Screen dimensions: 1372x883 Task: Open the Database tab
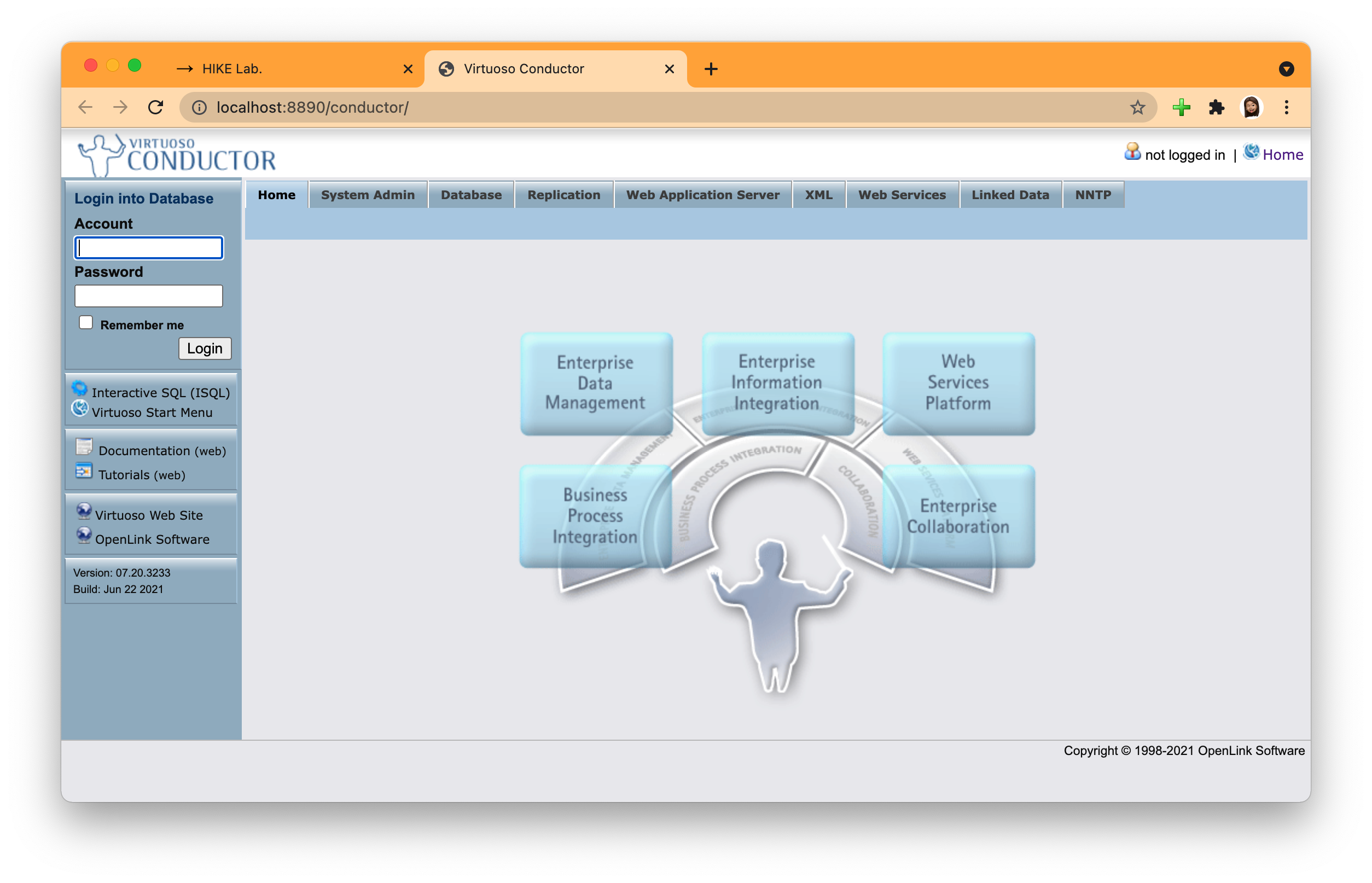470,195
